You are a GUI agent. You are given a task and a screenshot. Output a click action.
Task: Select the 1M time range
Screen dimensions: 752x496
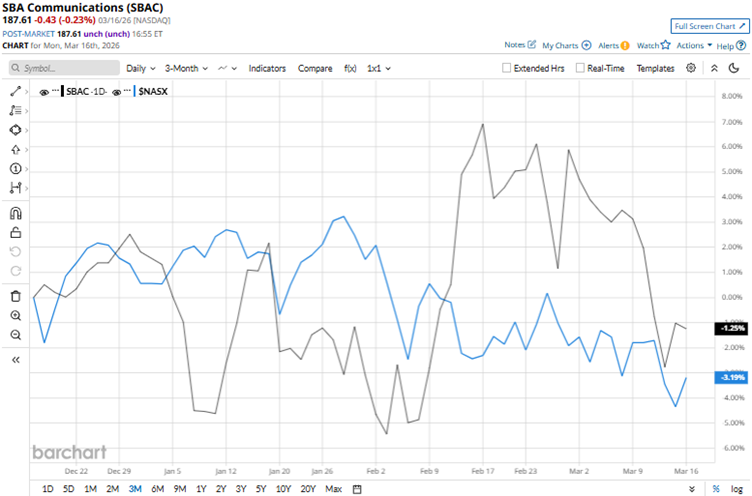click(90, 488)
